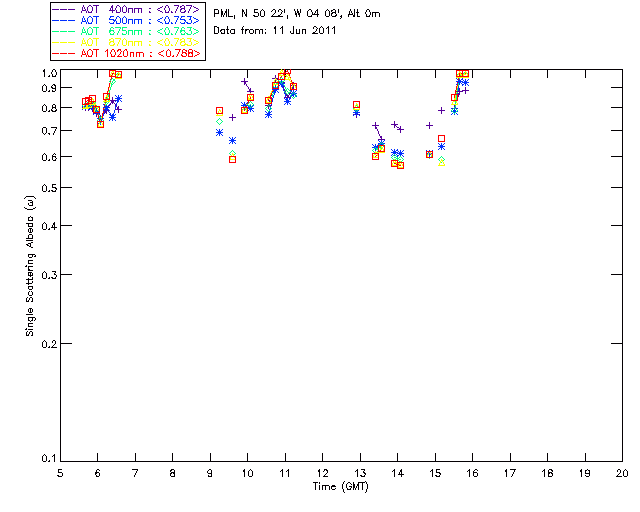Click the 5 on the time axis
The width and height of the screenshot is (640, 512).
(x=60, y=472)
